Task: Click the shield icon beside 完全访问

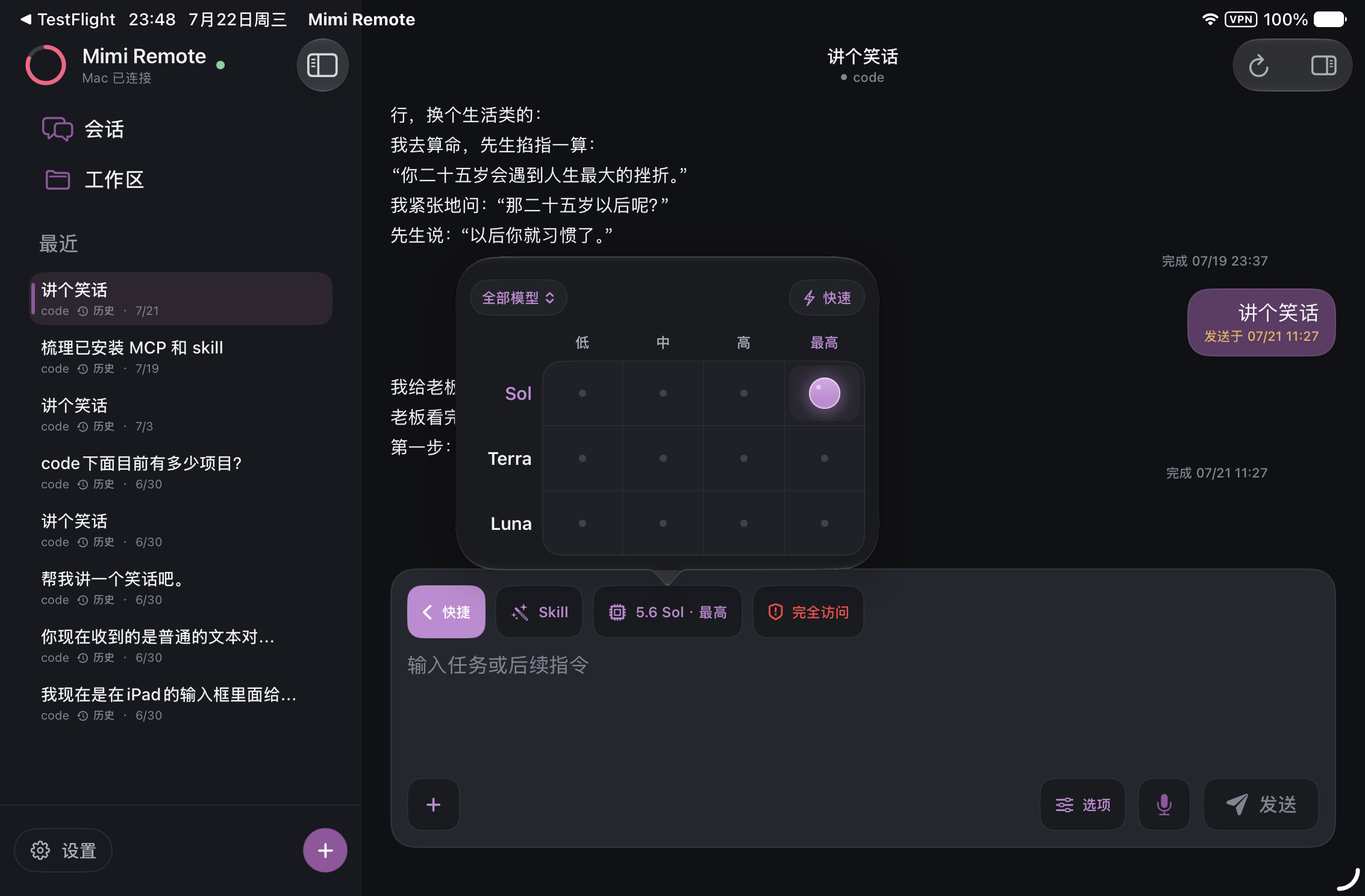Action: point(776,612)
